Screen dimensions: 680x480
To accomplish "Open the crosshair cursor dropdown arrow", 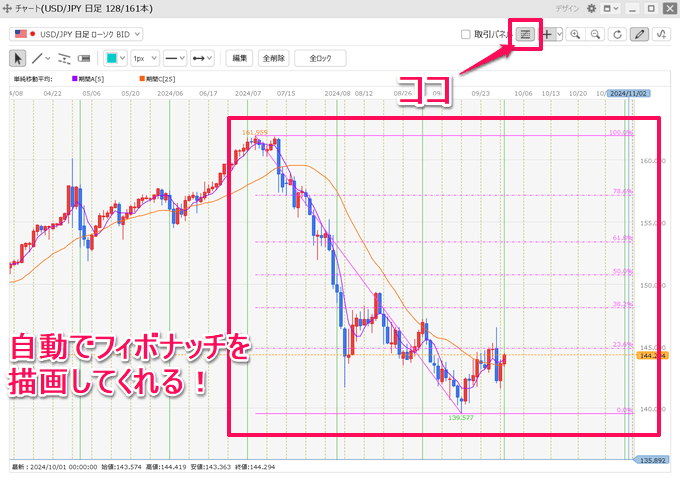I will [559, 34].
